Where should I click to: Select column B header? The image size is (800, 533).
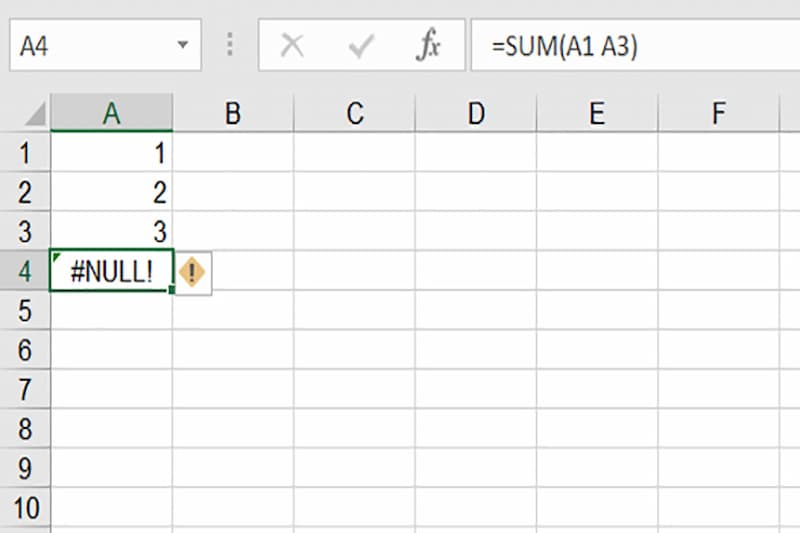[233, 114]
